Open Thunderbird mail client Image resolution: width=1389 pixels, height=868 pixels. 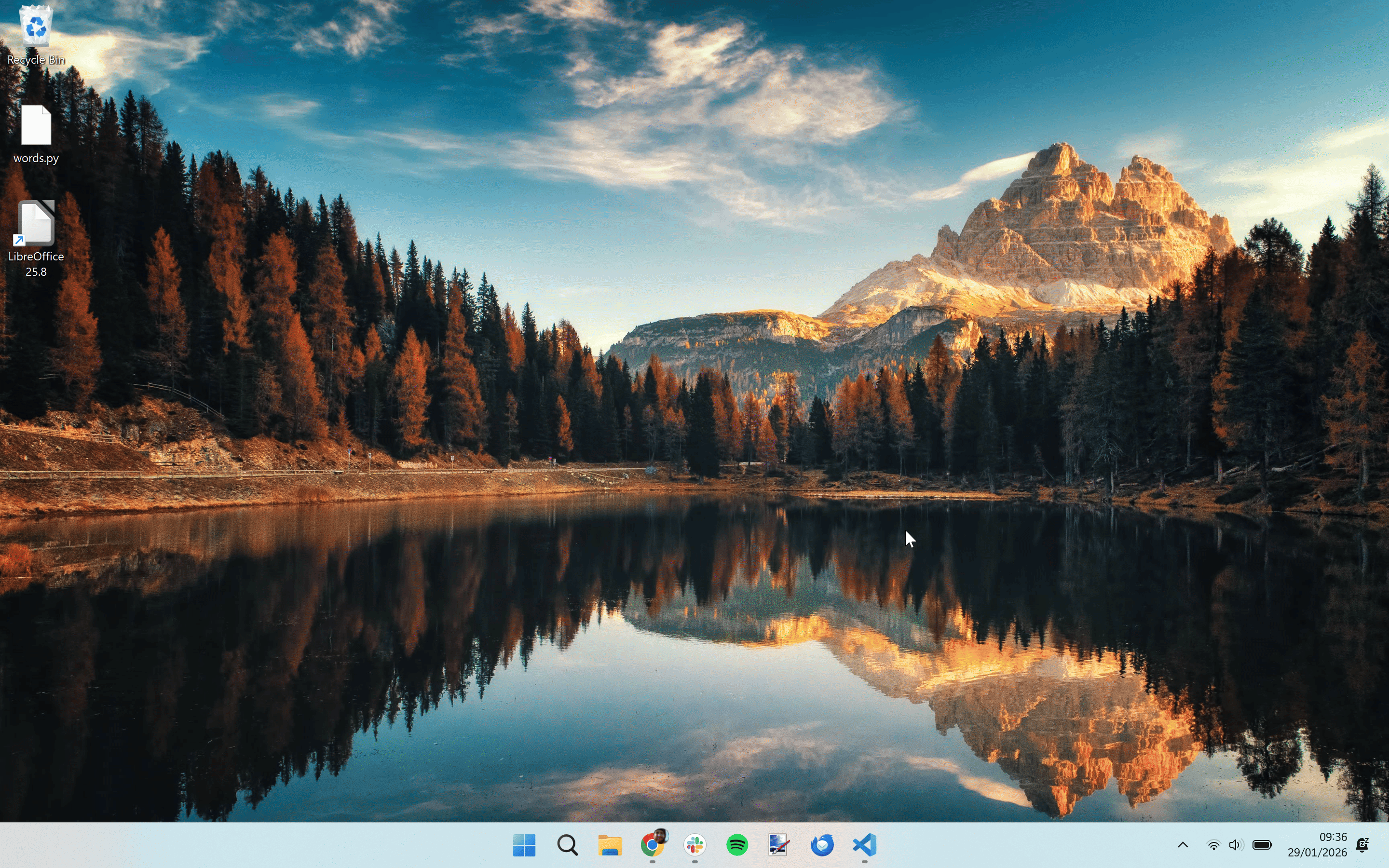tap(821, 845)
